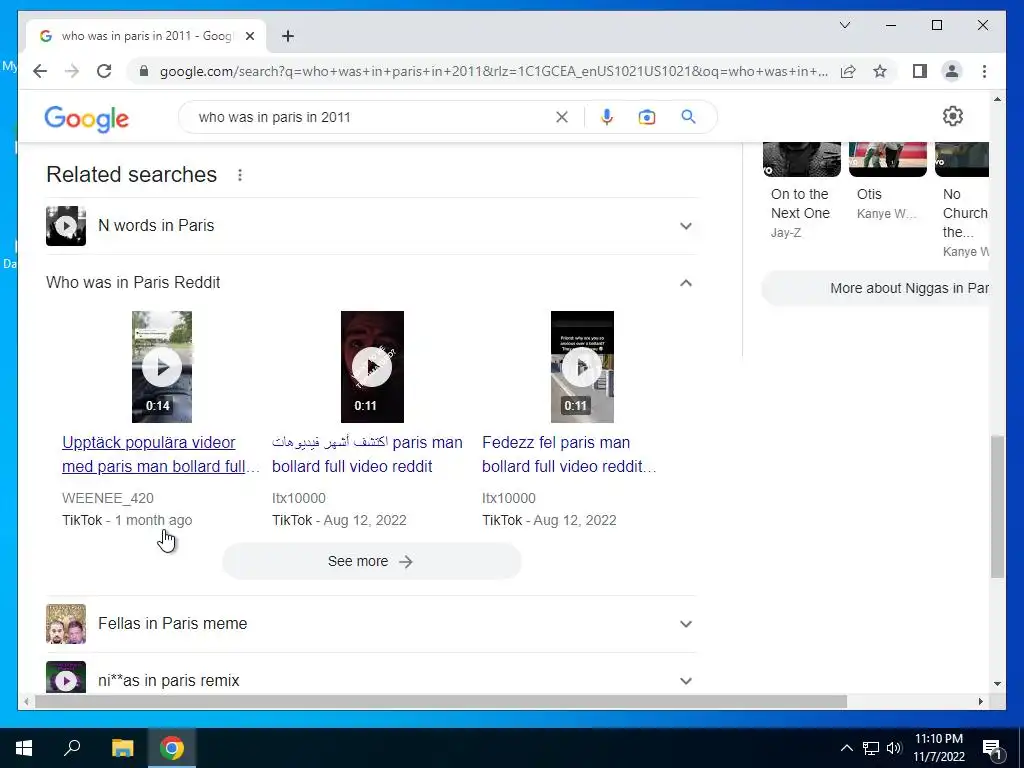Play the Fedezz fel 0:11 video thumbnail
This screenshot has width=1024, height=768.
tap(582, 367)
